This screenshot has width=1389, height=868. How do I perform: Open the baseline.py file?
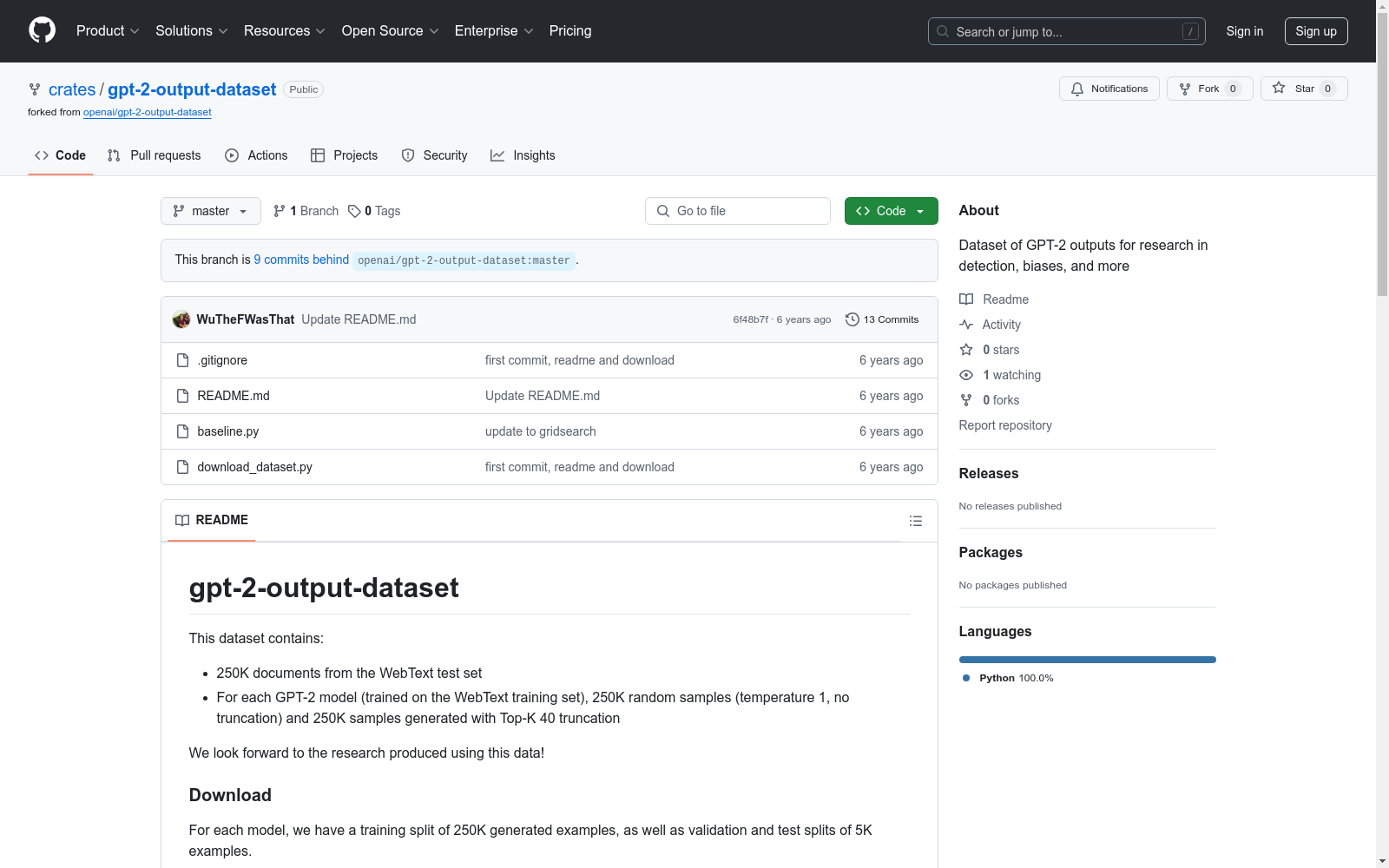(228, 431)
